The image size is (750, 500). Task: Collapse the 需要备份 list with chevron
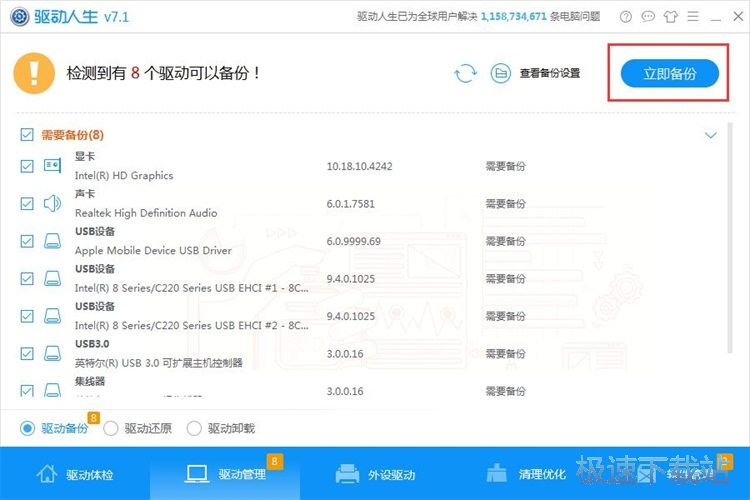pos(711,135)
